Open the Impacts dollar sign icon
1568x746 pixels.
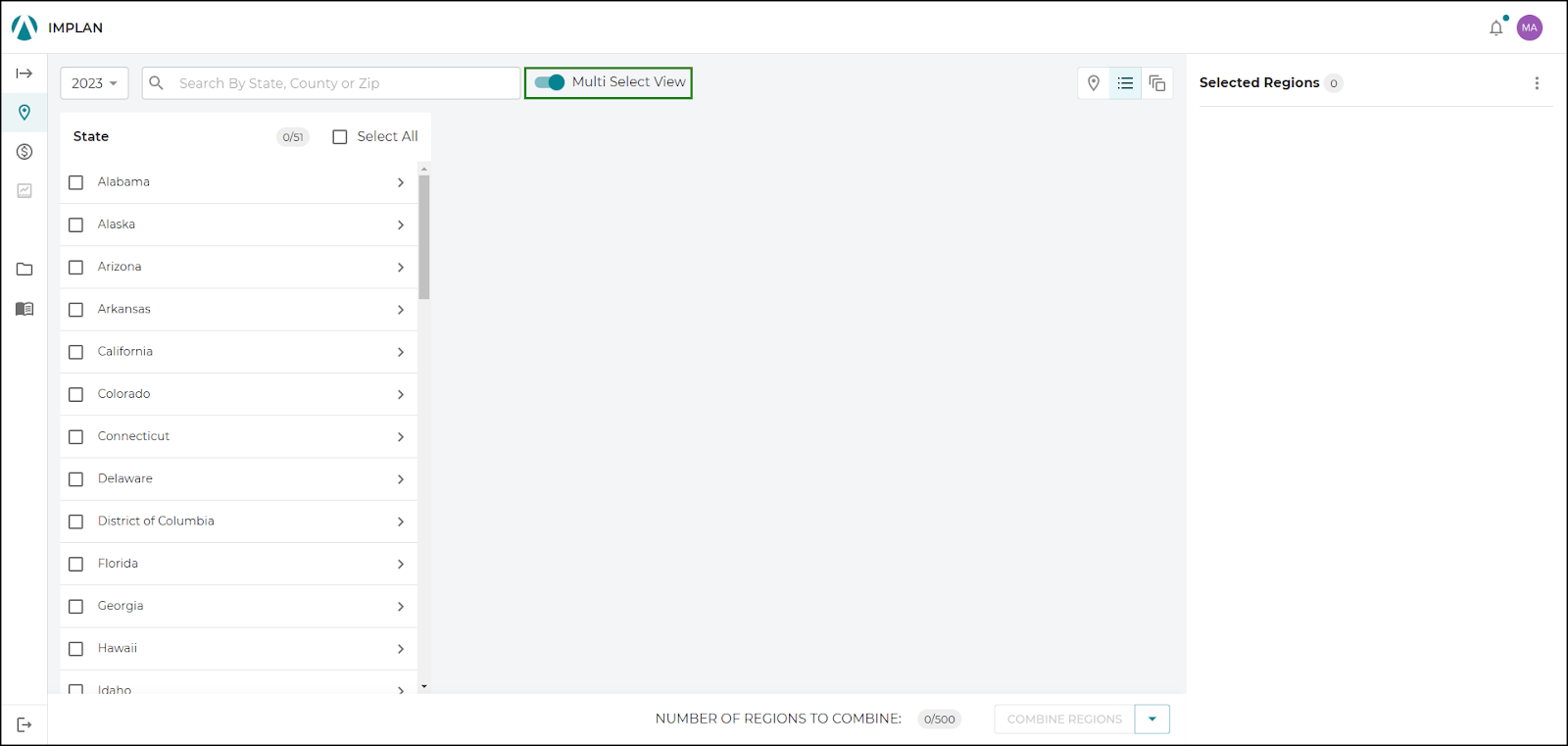click(x=24, y=152)
